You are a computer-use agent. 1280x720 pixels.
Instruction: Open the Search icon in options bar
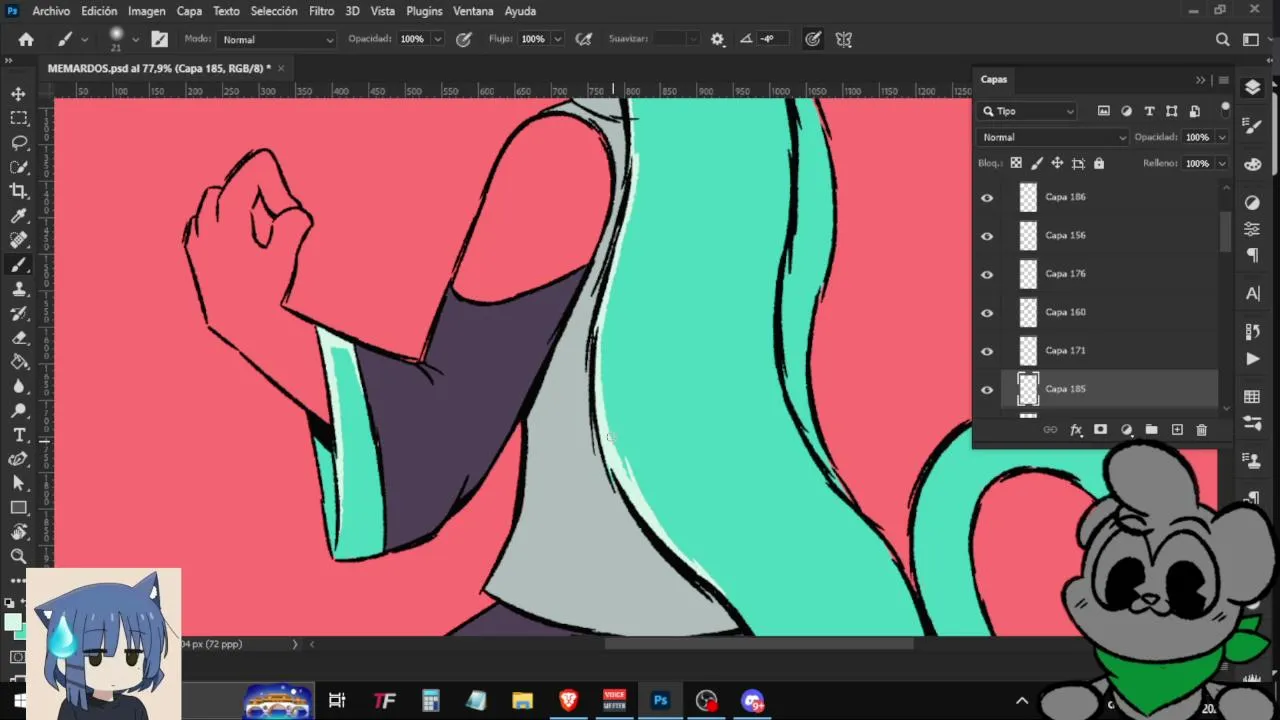1222,39
